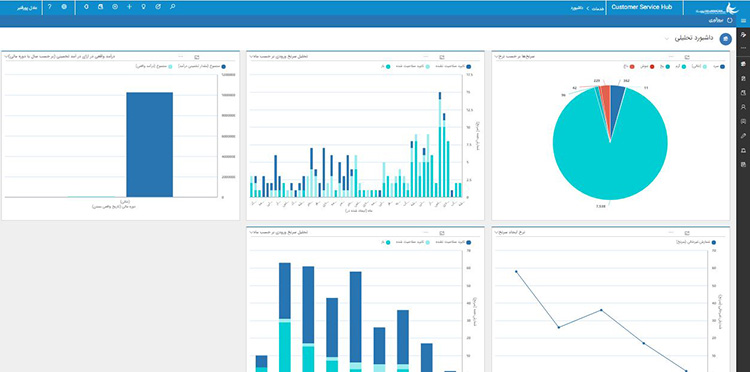Open the dashboard selector chevron beside title
The height and width of the screenshot is (372, 750).
(667, 39)
